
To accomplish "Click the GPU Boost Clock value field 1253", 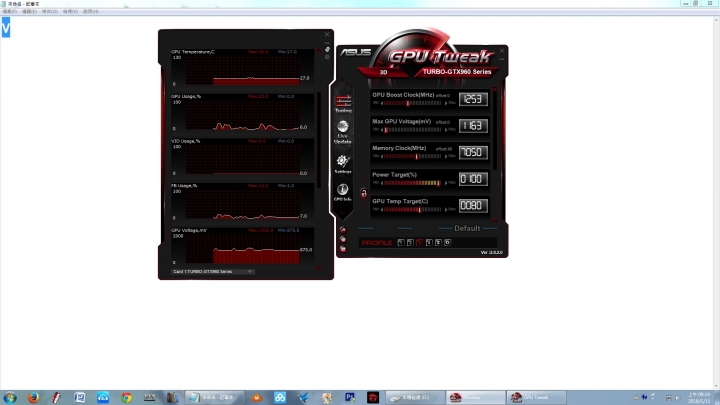I will (473, 99).
